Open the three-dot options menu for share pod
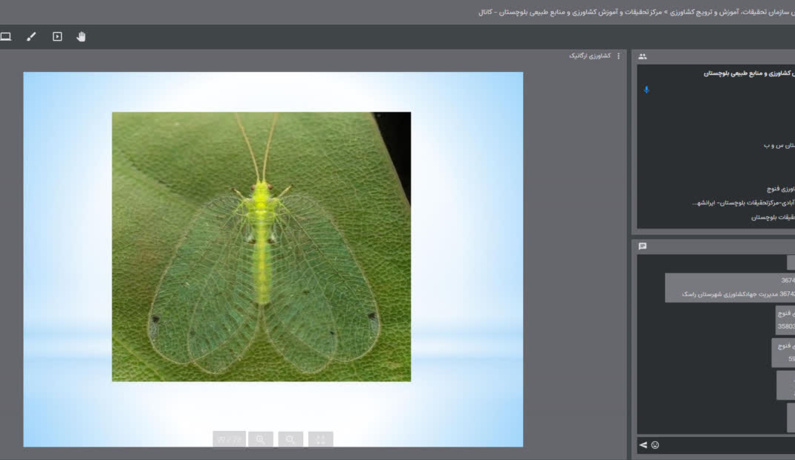 pyautogui.click(x=619, y=56)
